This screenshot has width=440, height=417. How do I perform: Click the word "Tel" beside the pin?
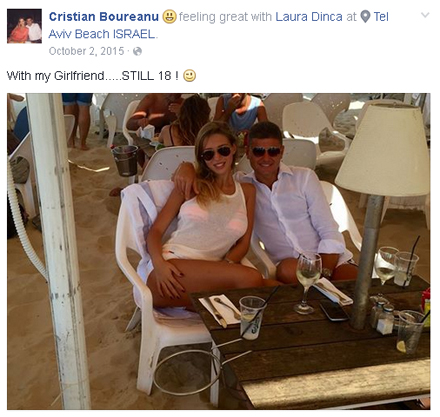point(381,17)
